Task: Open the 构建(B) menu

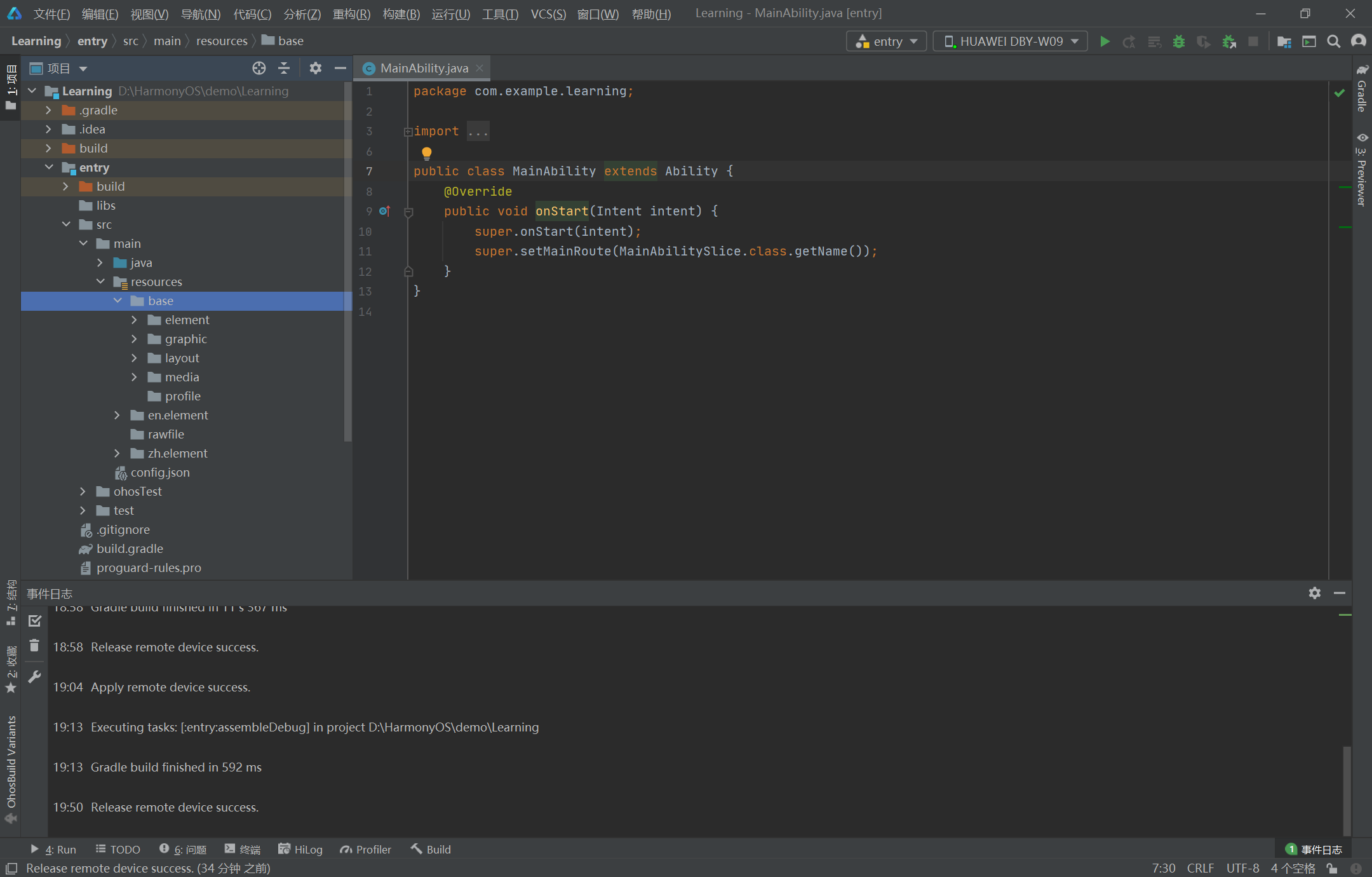Action: [x=401, y=14]
